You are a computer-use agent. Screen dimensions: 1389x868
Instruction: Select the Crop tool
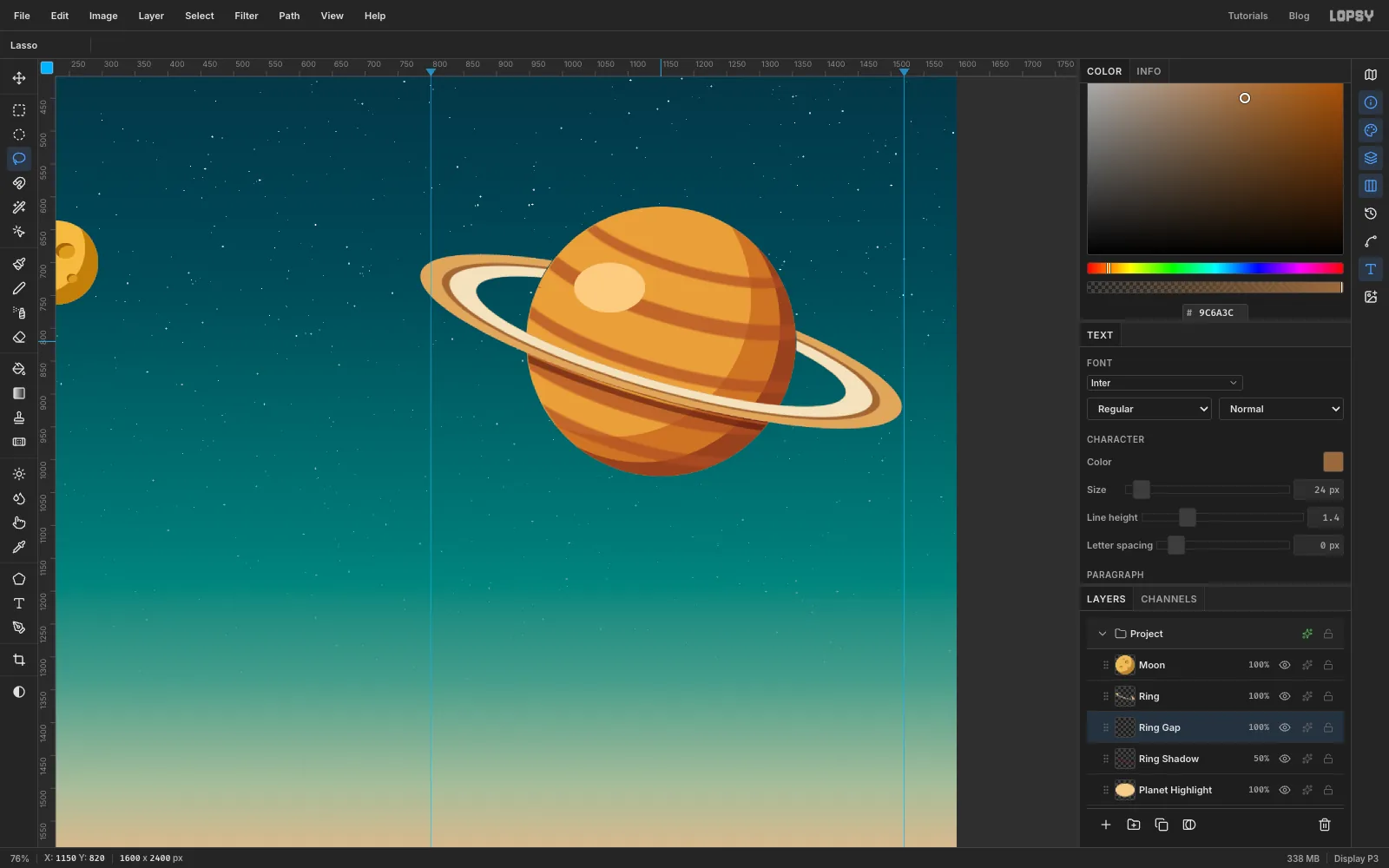(x=19, y=660)
